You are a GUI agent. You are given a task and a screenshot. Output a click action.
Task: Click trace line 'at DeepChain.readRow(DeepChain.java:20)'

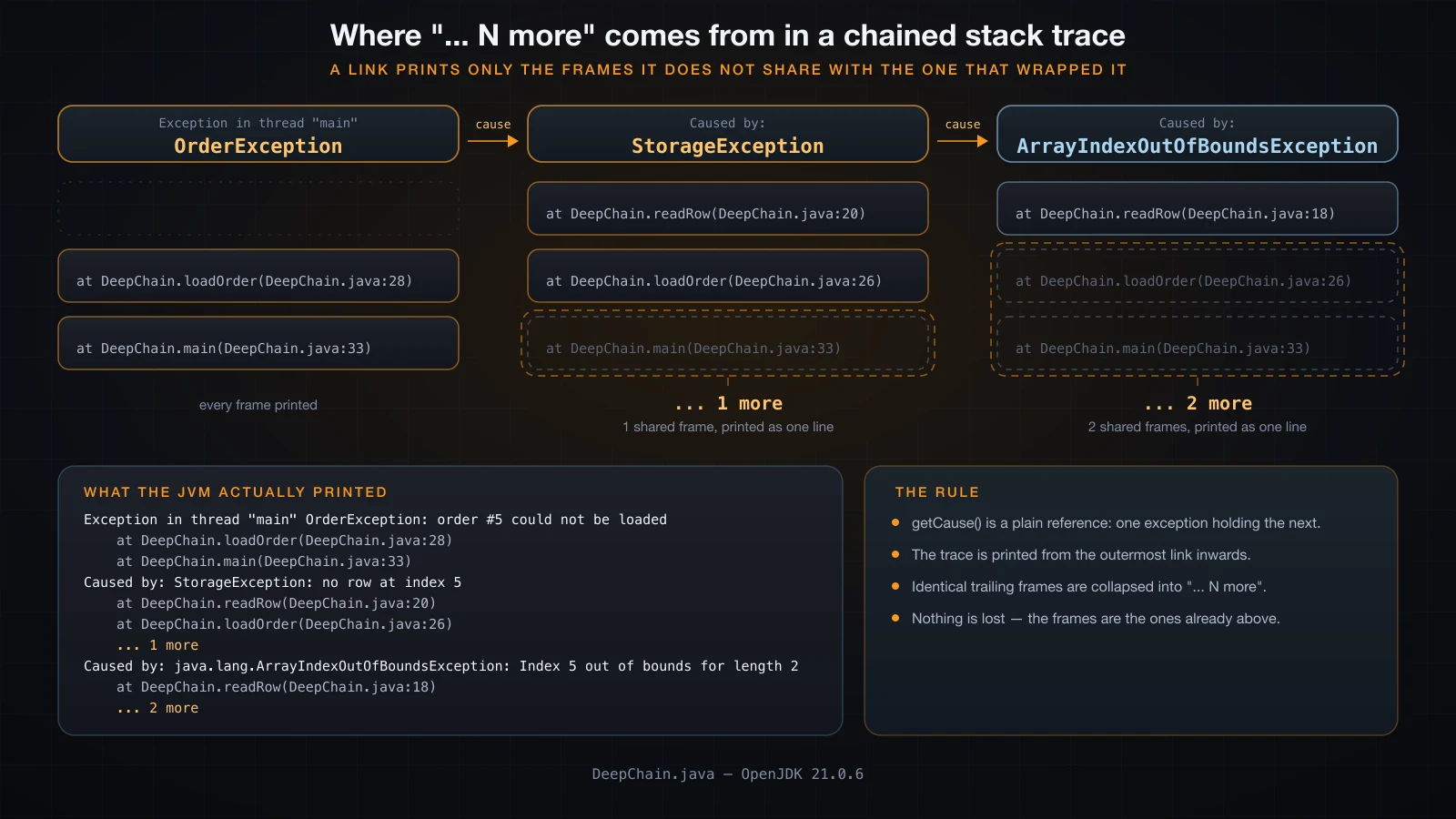(276, 603)
